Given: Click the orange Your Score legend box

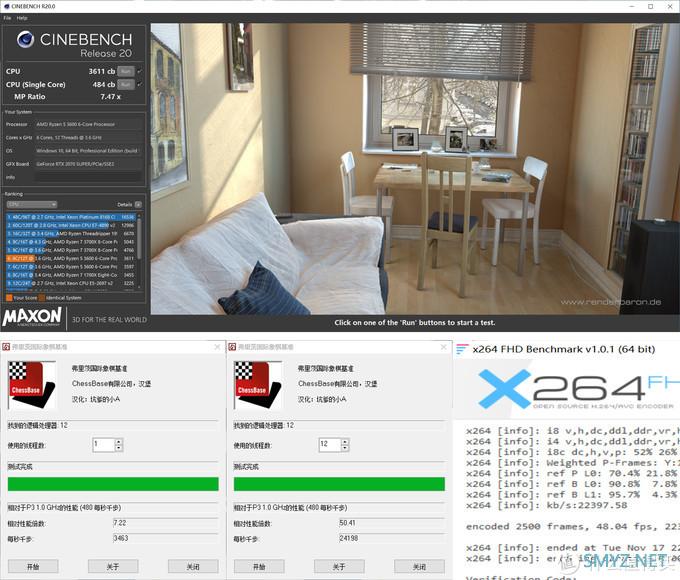Looking at the screenshot, I should 9,298.
